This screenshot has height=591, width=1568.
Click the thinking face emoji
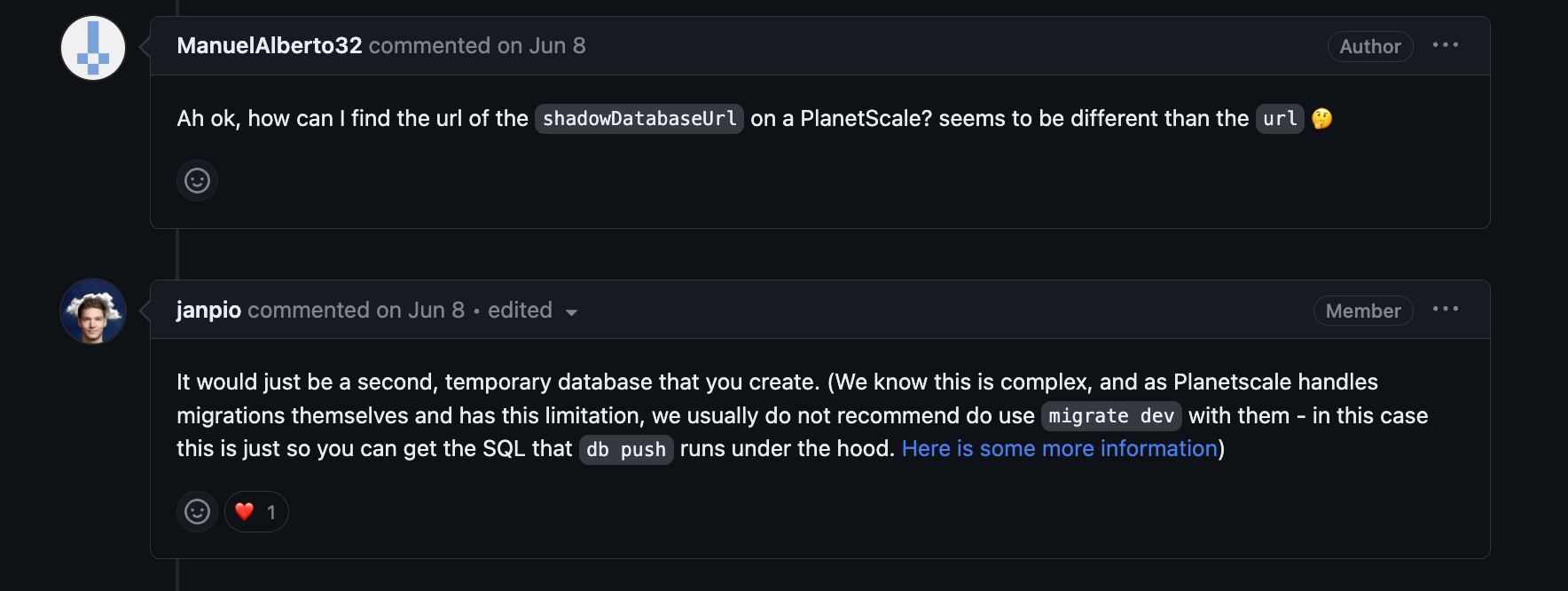click(x=1321, y=119)
